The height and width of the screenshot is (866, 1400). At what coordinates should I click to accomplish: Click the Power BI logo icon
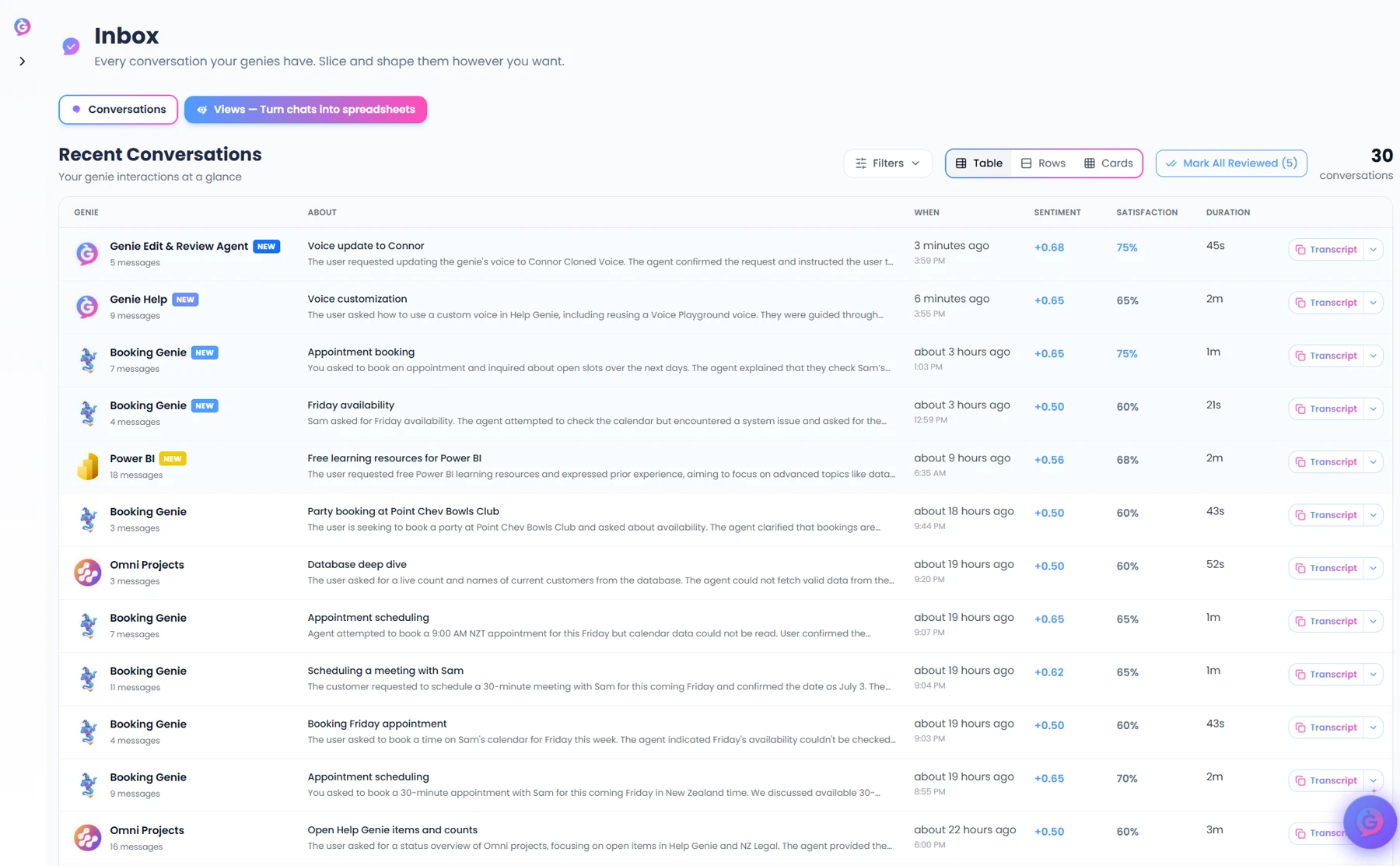[x=87, y=466]
